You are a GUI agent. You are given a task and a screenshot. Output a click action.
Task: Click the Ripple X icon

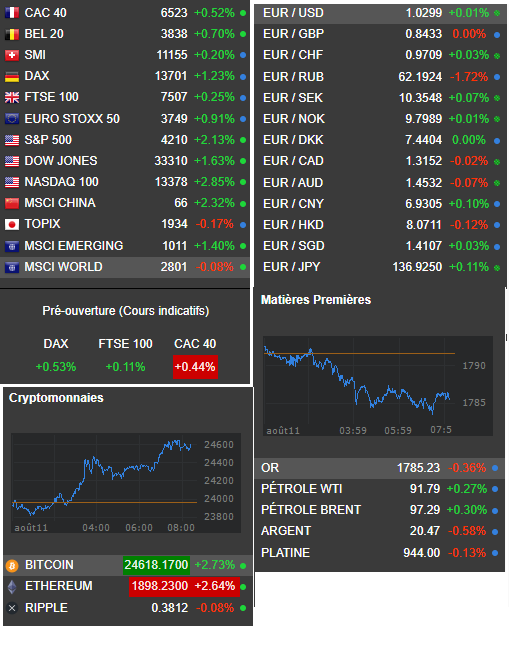(12, 608)
